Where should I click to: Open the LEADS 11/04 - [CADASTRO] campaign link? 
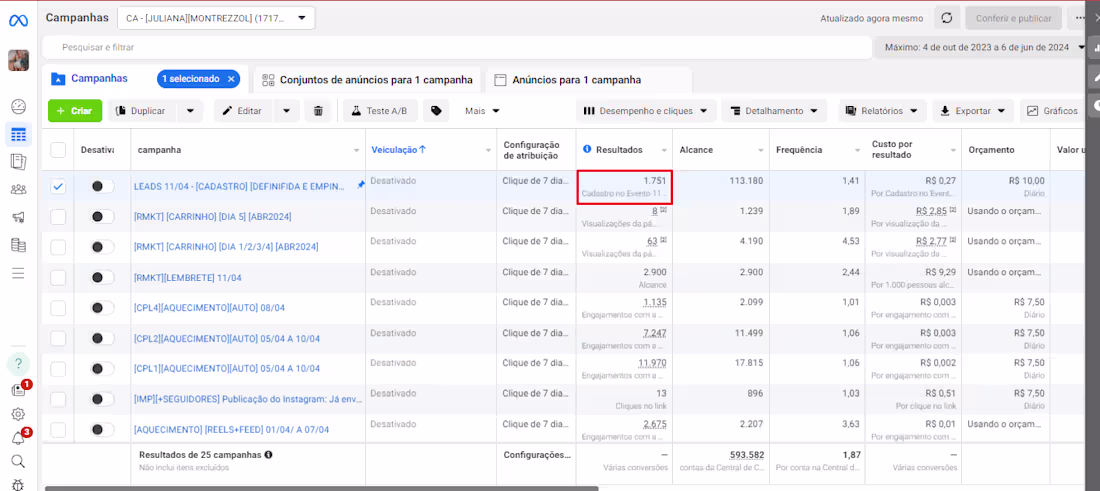point(239,187)
